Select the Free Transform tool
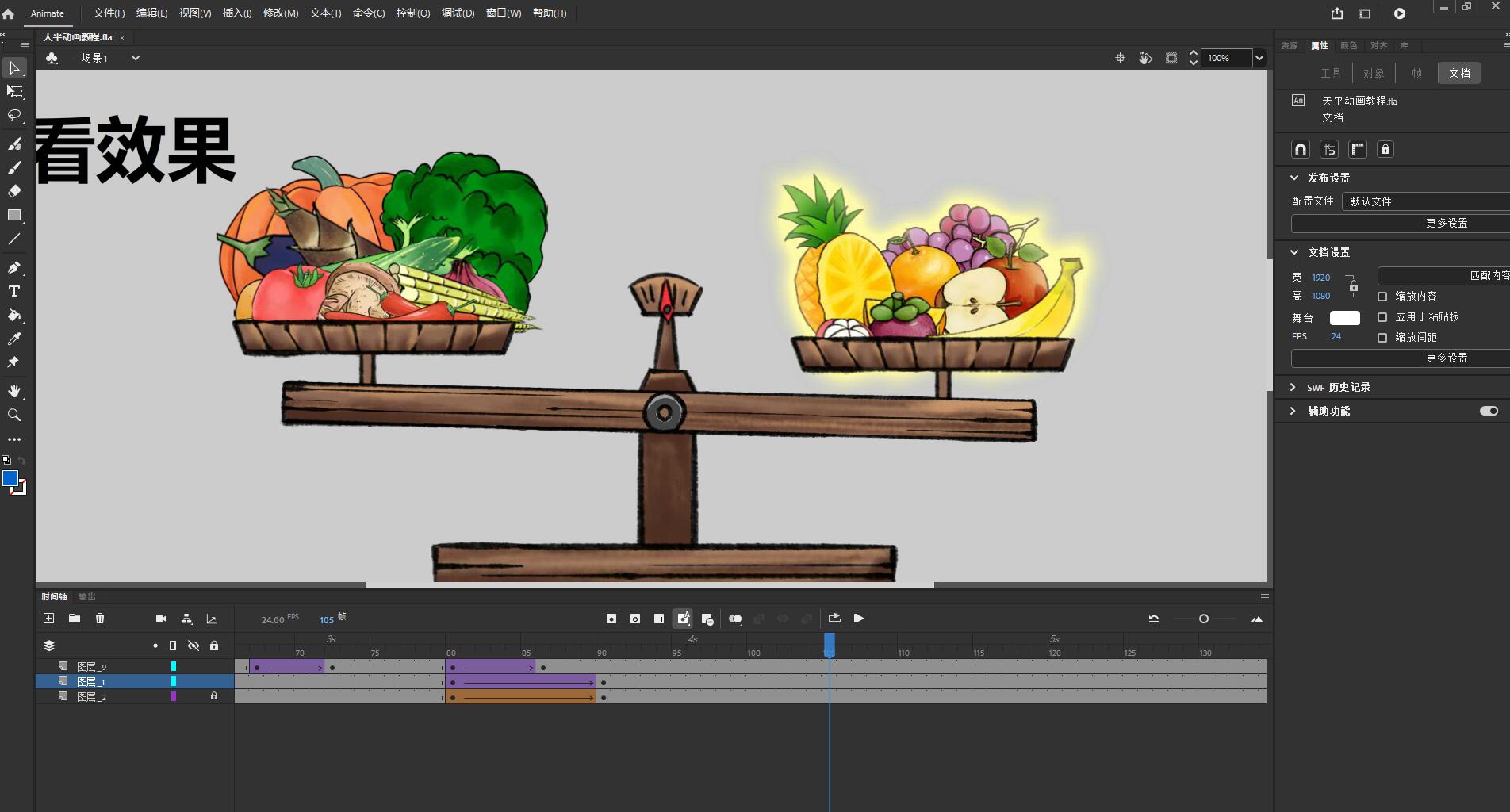Screen dimensions: 1510x812 pos(14,92)
